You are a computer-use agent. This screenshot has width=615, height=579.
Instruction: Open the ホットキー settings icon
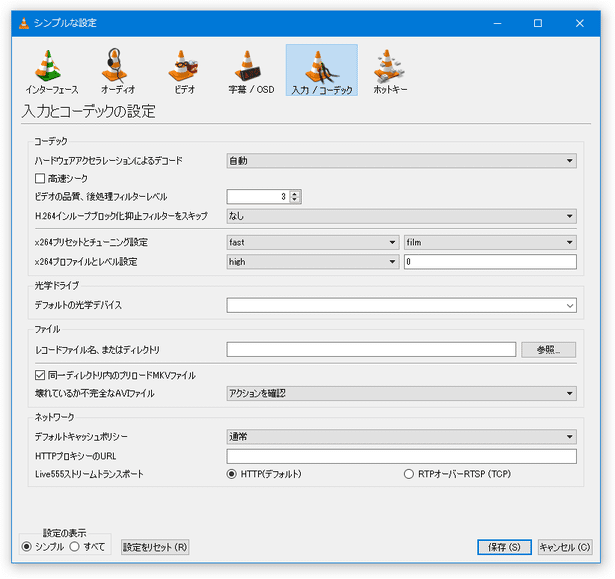point(390,67)
